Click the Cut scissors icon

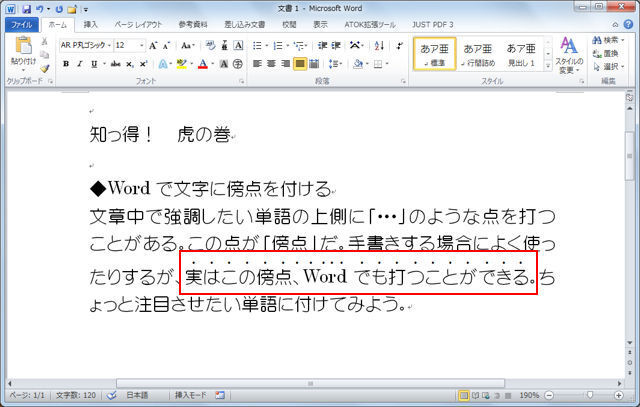tap(44, 41)
